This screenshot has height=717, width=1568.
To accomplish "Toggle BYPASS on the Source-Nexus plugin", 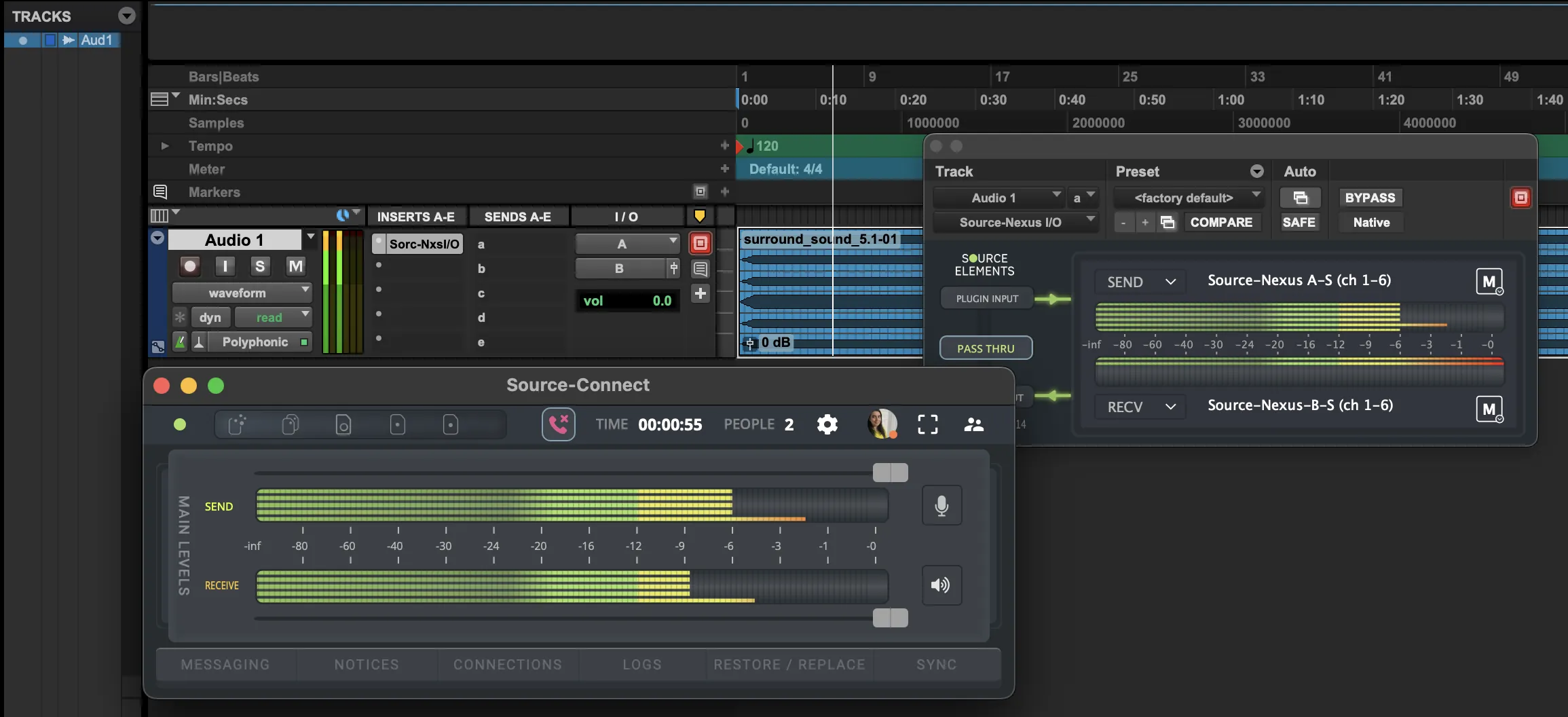I will 1370,198.
